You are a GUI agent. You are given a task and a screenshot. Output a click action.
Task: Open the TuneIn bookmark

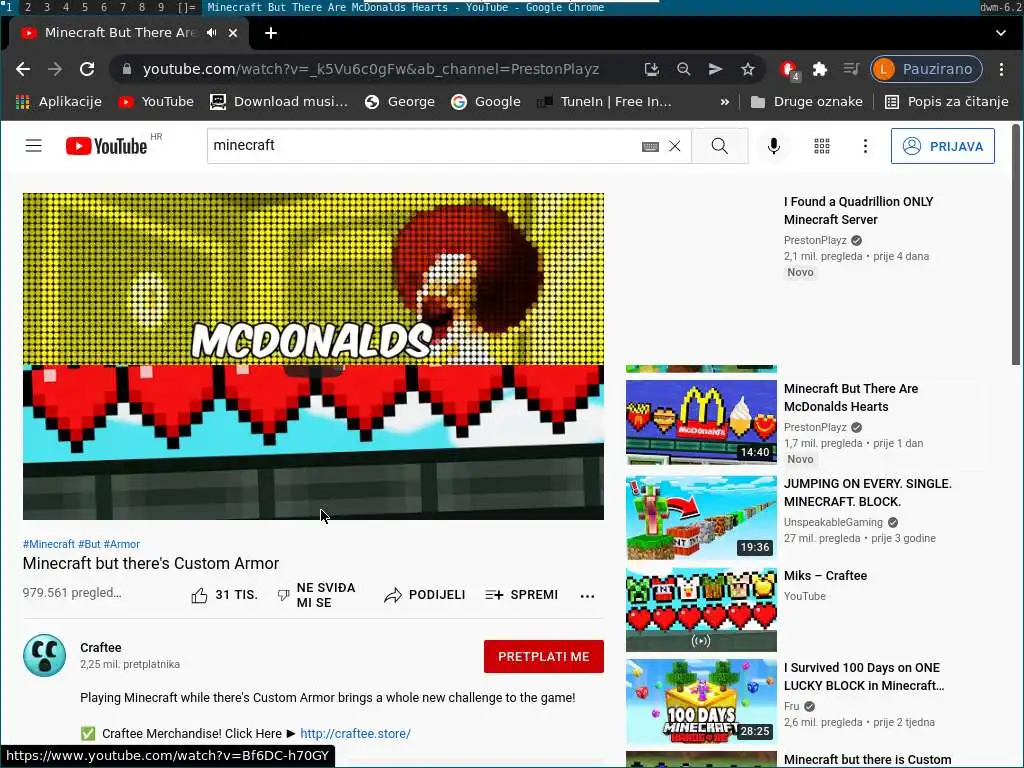[603, 102]
